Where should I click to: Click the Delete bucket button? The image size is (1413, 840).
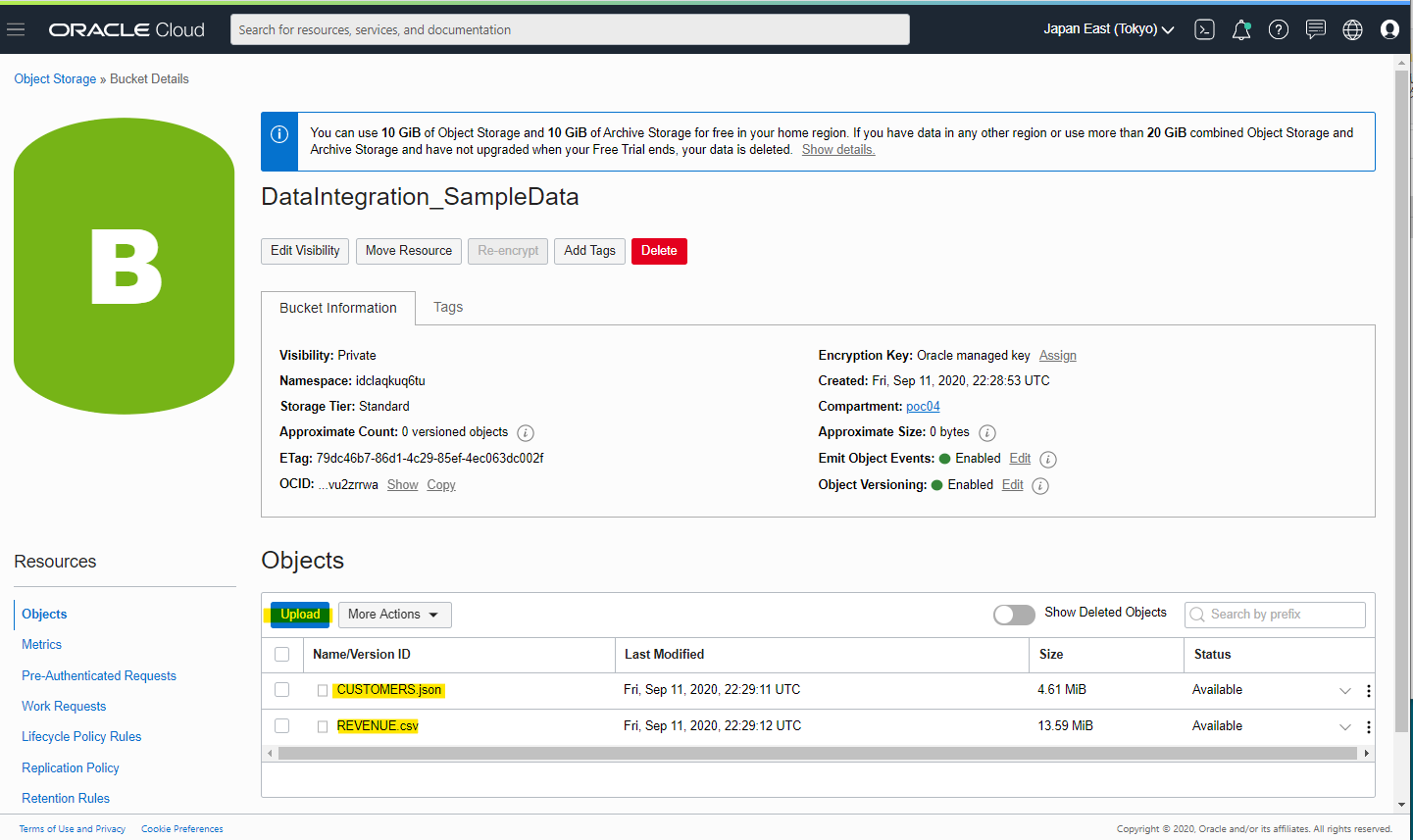click(x=659, y=251)
